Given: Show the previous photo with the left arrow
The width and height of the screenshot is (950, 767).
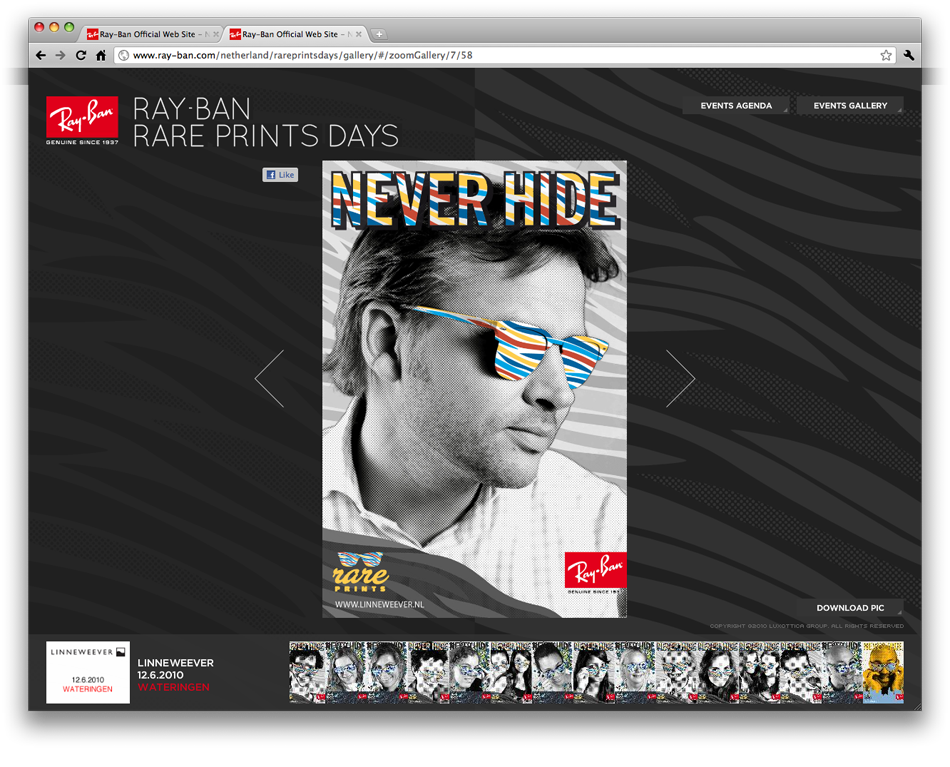Looking at the screenshot, I should [270, 379].
